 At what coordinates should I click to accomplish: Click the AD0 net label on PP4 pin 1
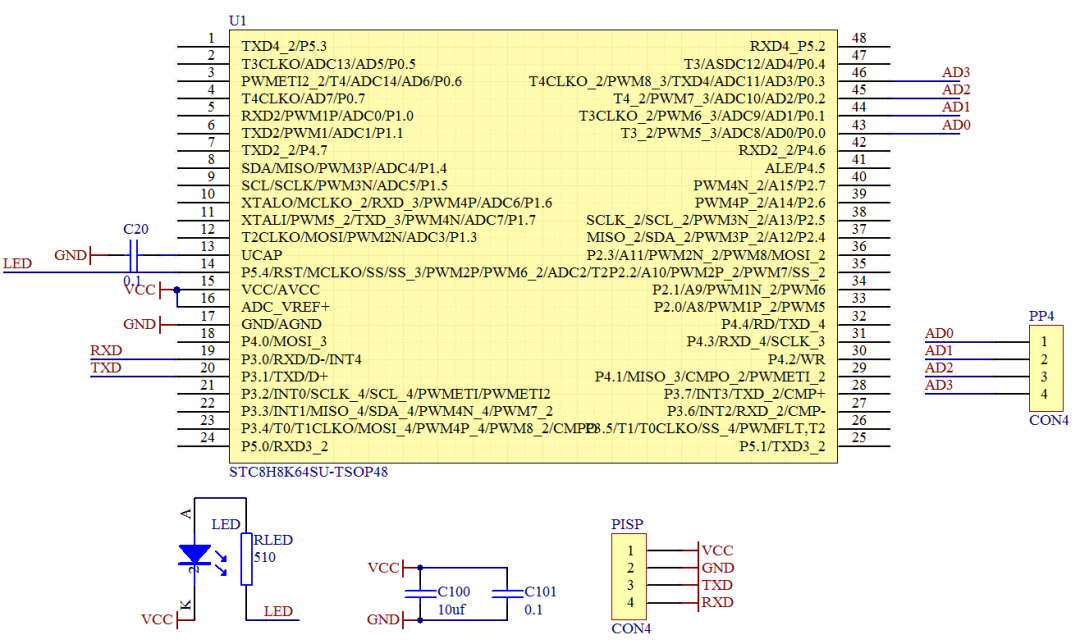point(939,333)
